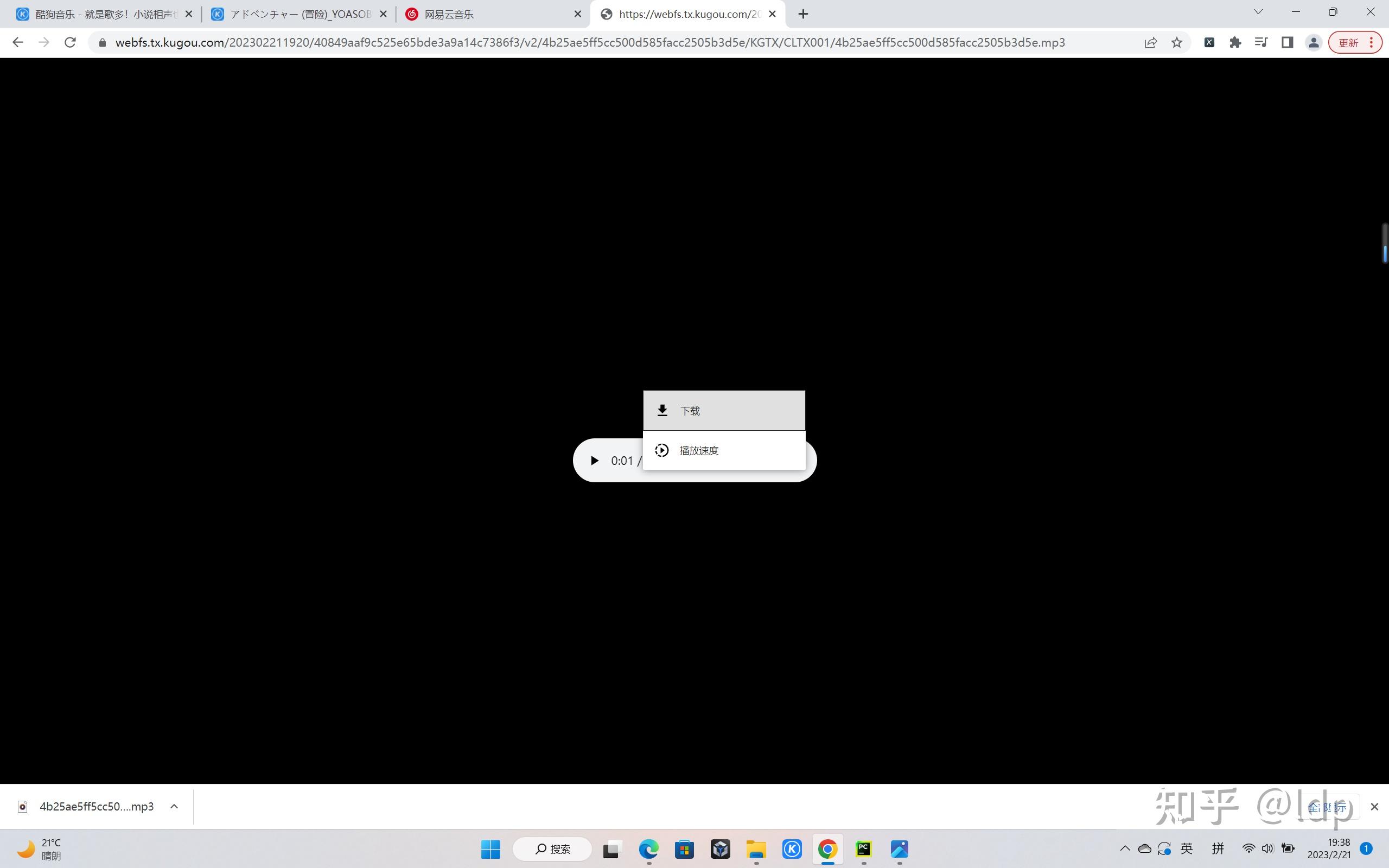This screenshot has height=868, width=1389.
Task: Open PyCharm from the taskbar
Action: point(863,849)
